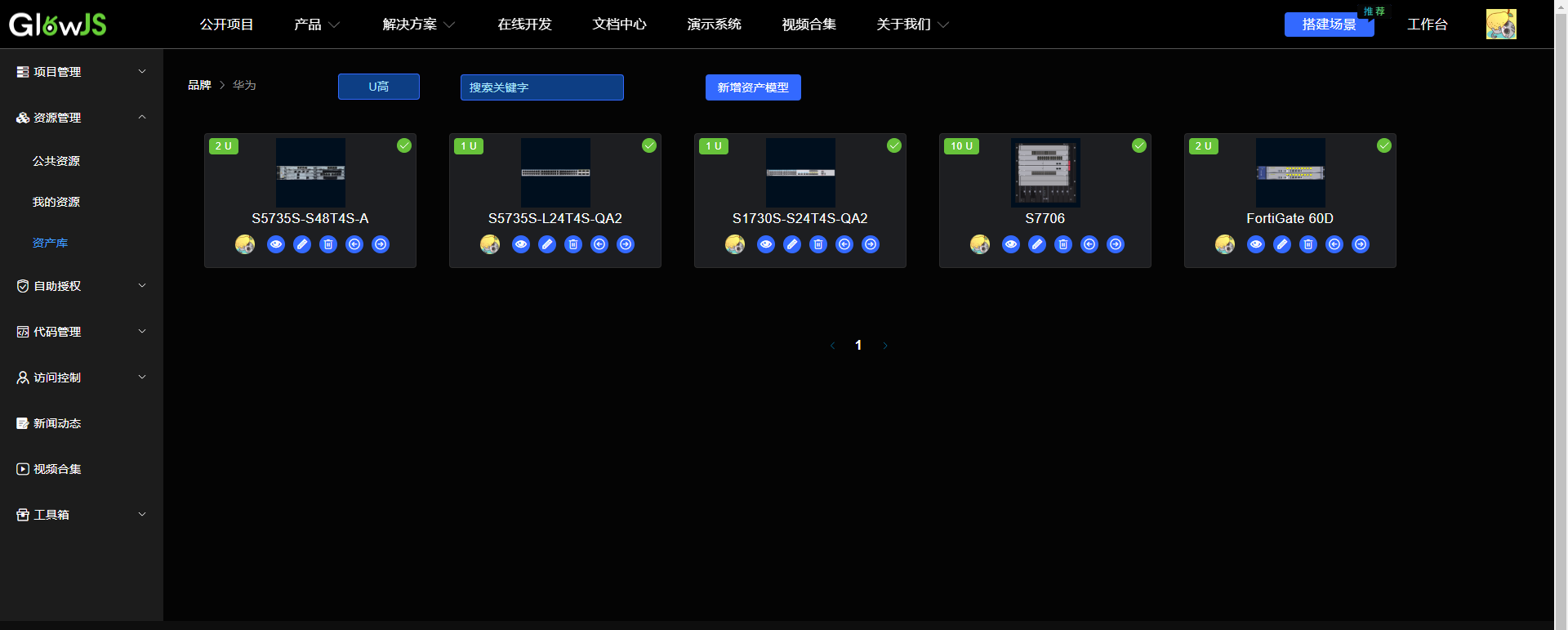Expand 工具箱 sidebar section
Image resolution: width=1568 pixels, height=630 pixels.
[x=82, y=515]
